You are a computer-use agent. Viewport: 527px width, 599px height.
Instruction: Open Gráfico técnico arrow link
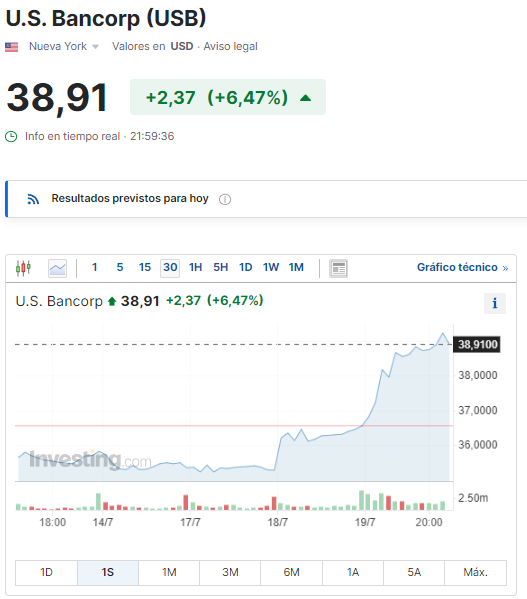(x=462, y=267)
